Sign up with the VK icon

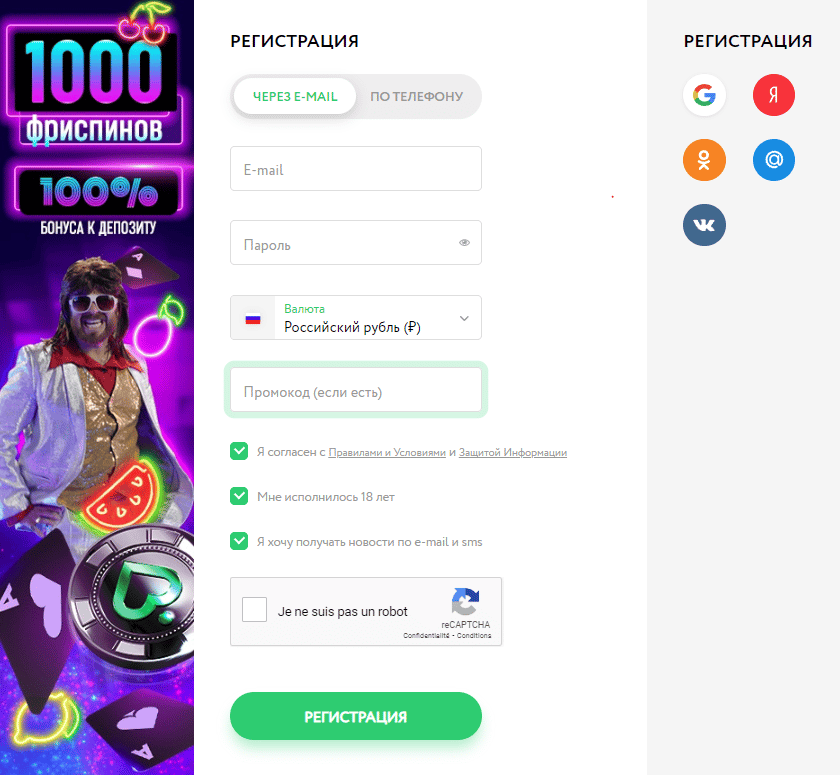pos(704,225)
